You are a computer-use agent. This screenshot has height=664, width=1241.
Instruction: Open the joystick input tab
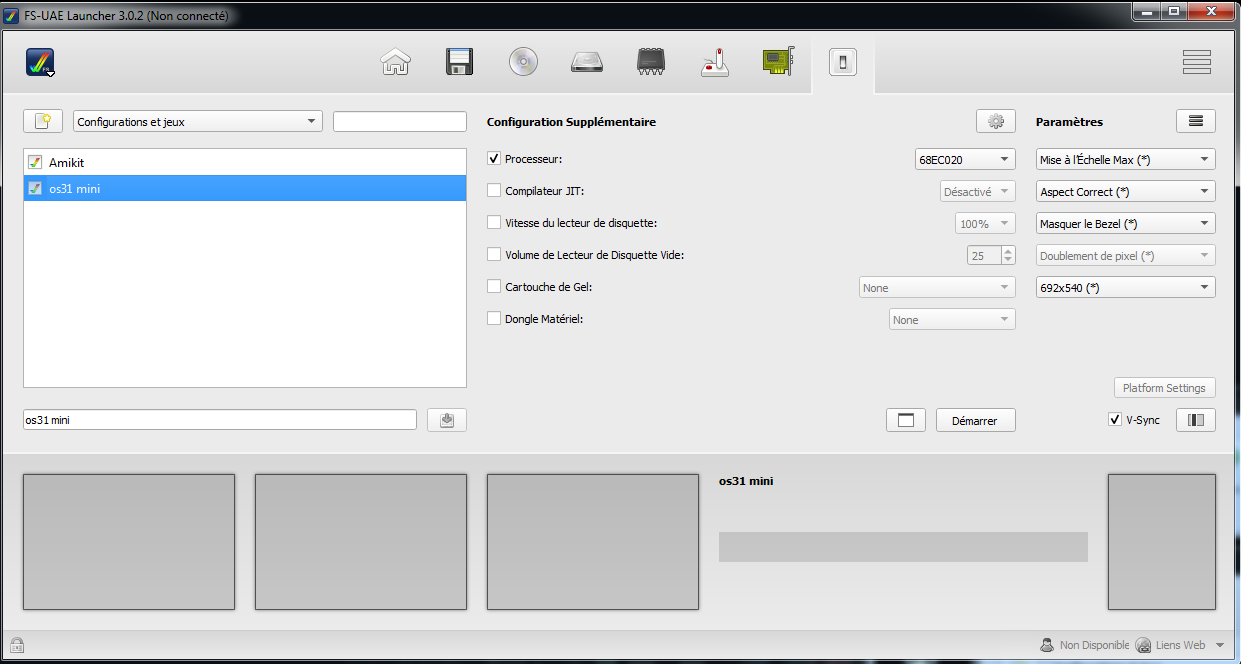coord(714,62)
